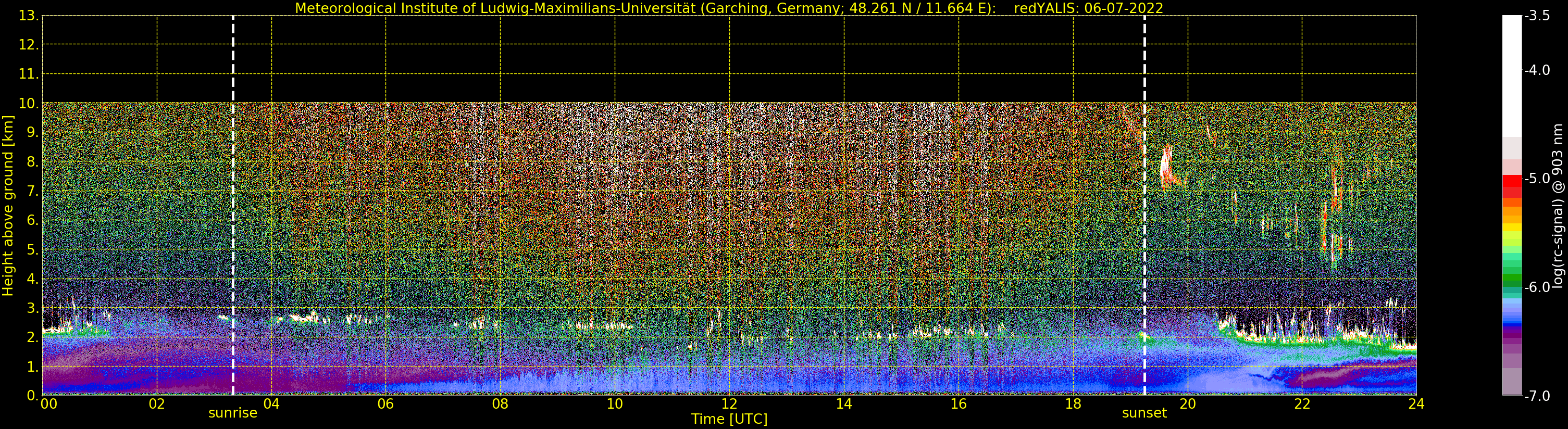Click the x-axis tick label '02'

(x=157, y=403)
